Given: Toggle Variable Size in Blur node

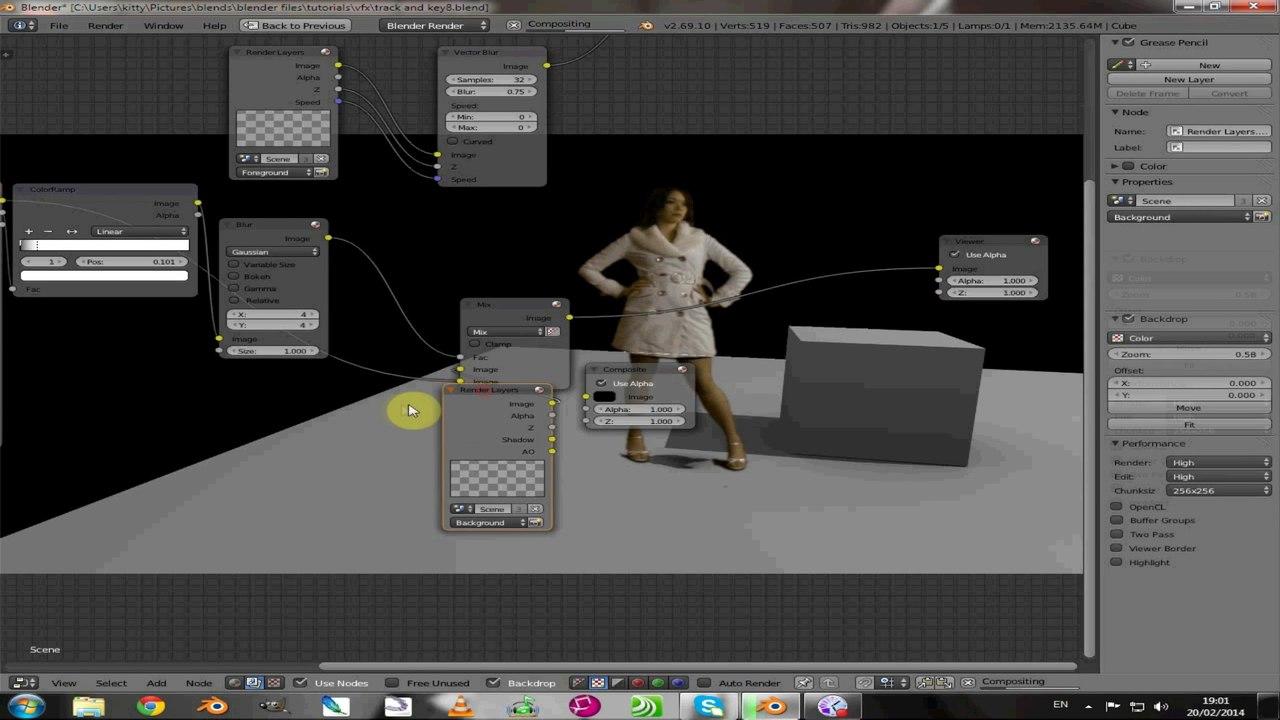Looking at the screenshot, I should click(x=234, y=265).
